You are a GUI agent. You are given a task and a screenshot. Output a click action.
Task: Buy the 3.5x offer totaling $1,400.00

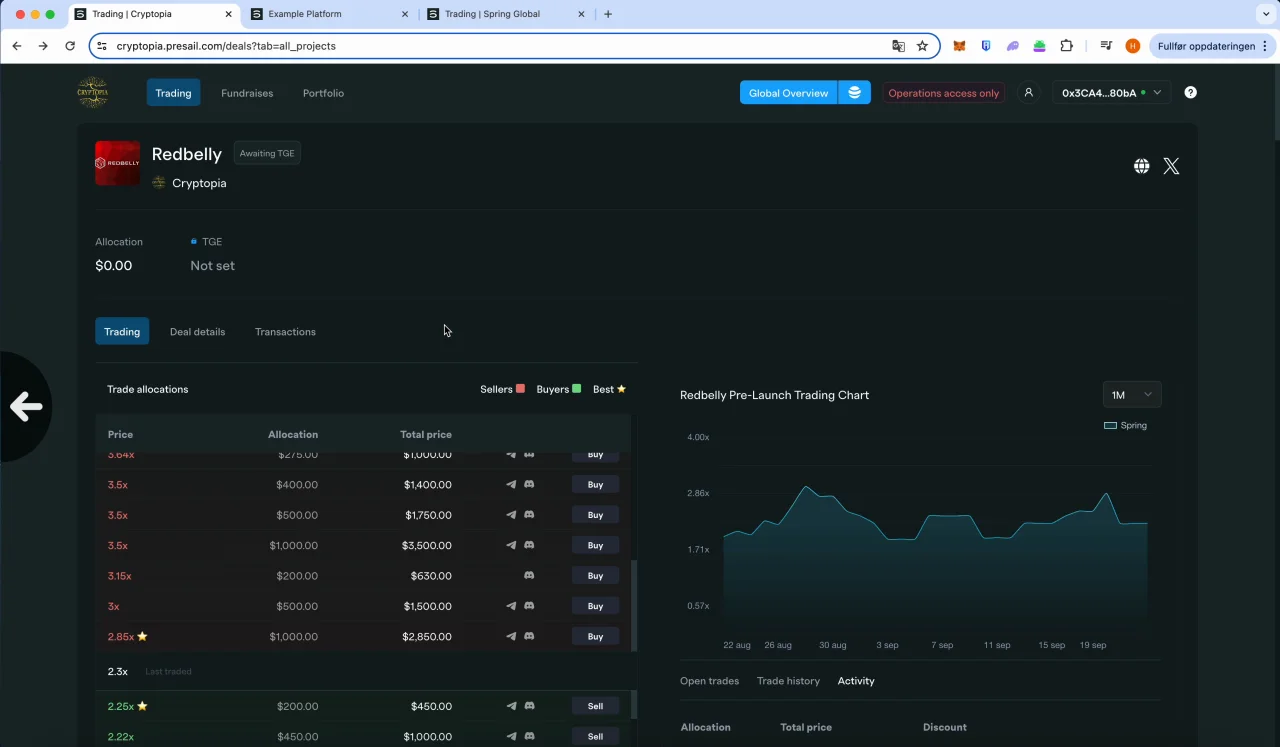[595, 484]
